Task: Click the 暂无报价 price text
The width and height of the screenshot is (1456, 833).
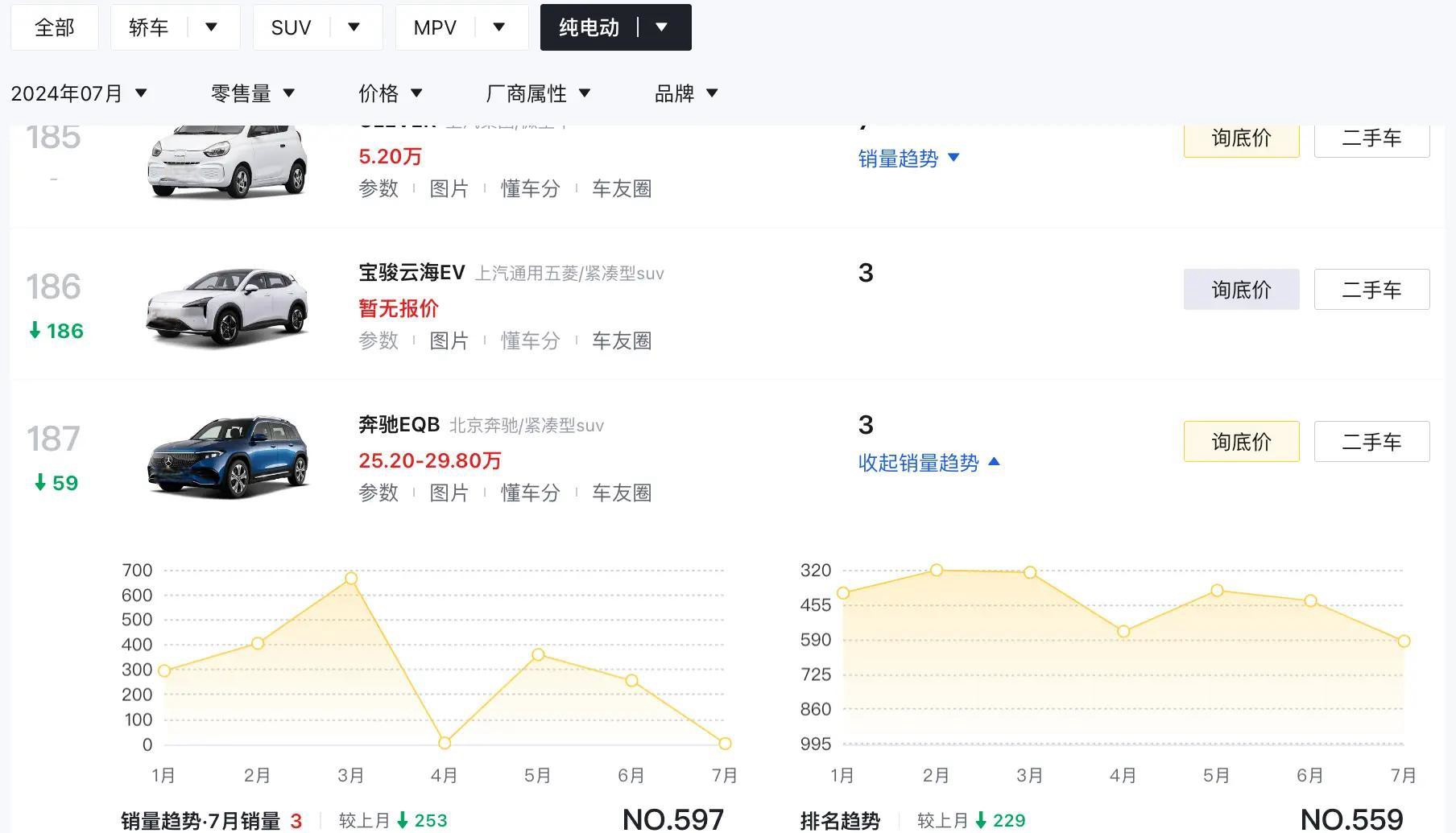Action: pyautogui.click(x=399, y=308)
